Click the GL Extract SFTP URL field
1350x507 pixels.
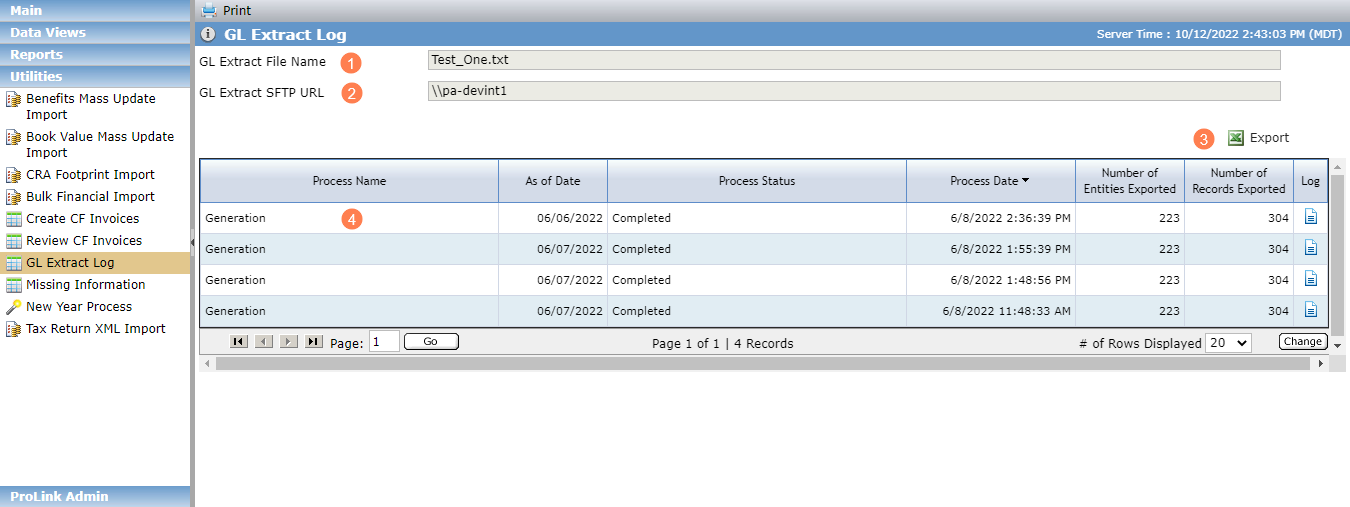pyautogui.click(x=853, y=91)
